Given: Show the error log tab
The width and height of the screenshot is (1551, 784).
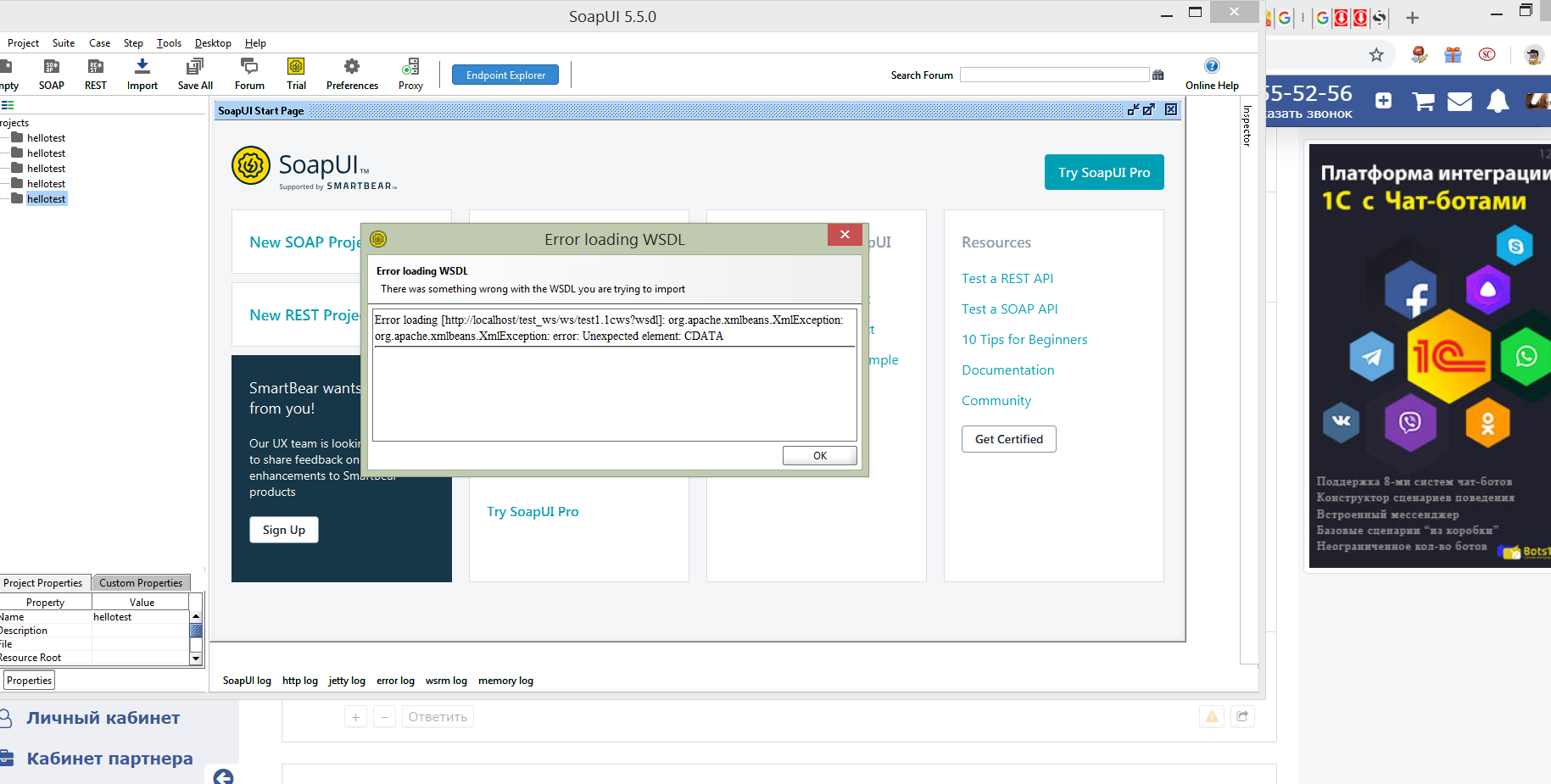Looking at the screenshot, I should (395, 681).
